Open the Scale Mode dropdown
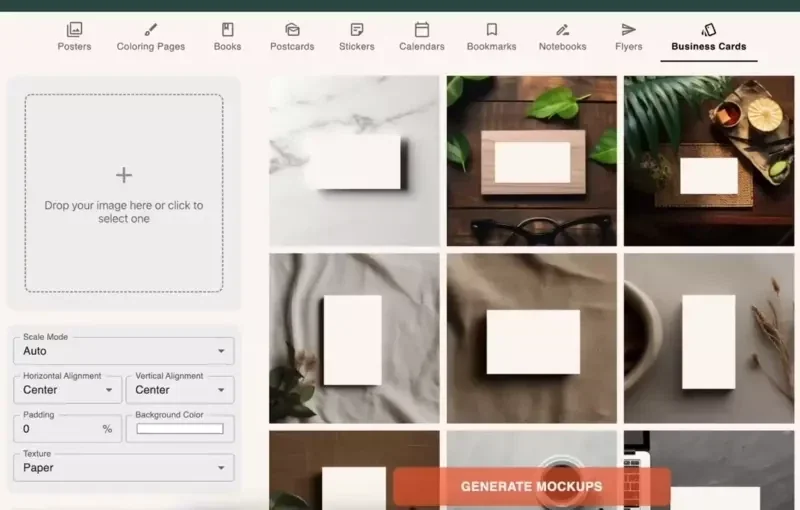 124,351
